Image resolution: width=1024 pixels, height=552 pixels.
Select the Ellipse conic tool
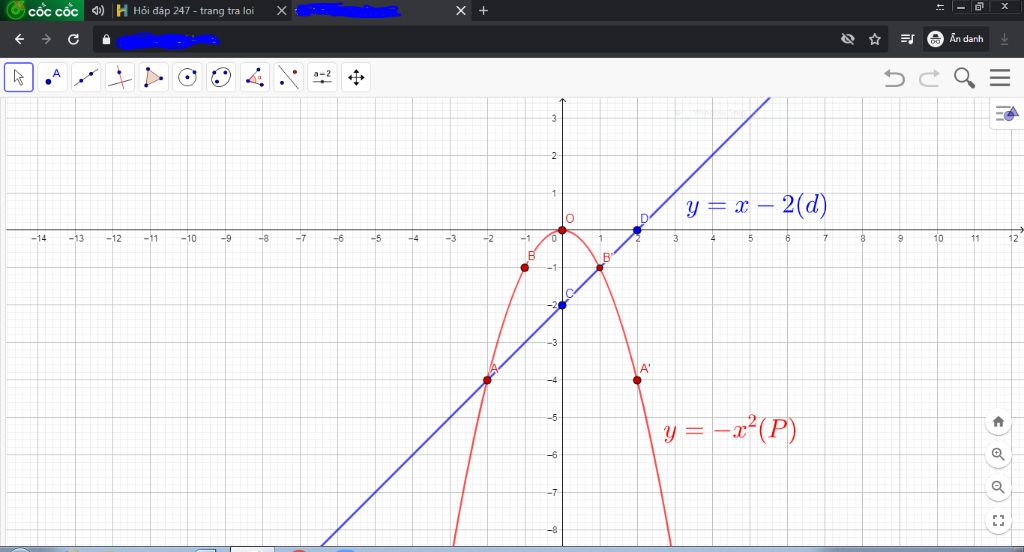tap(221, 78)
